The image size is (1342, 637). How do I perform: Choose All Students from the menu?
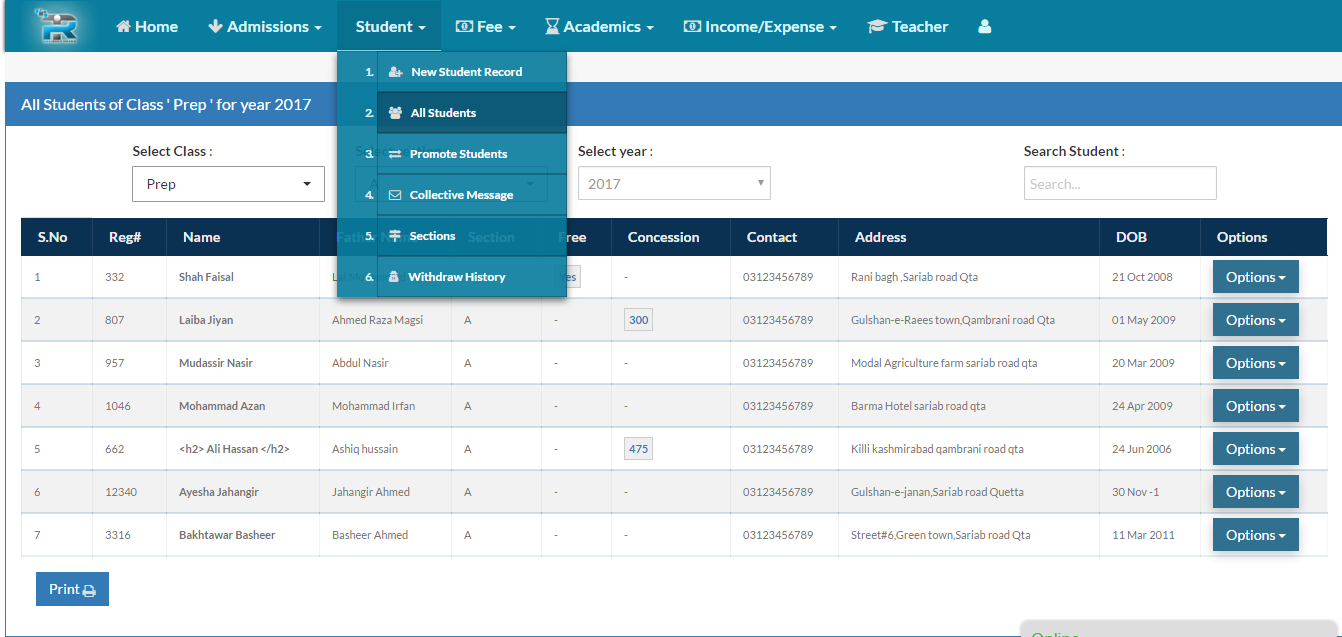tap(472, 113)
